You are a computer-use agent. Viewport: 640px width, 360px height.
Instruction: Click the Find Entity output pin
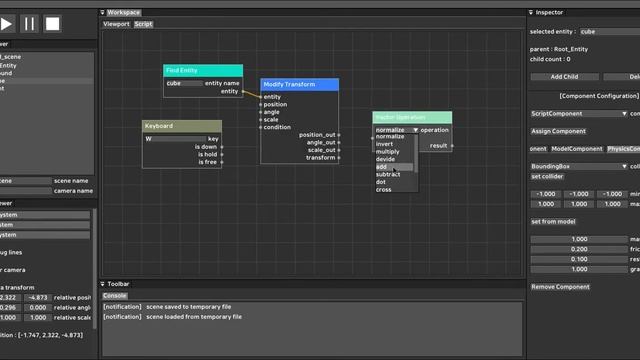click(243, 91)
